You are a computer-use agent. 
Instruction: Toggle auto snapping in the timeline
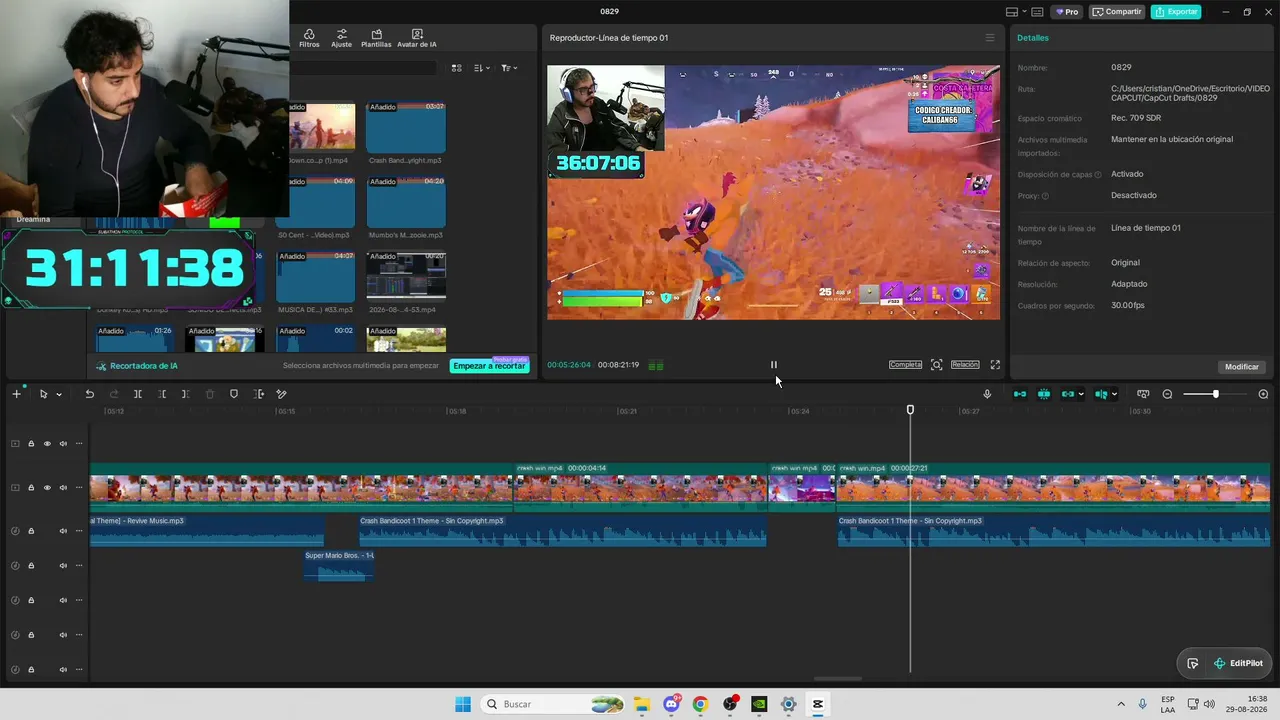(x=1044, y=394)
